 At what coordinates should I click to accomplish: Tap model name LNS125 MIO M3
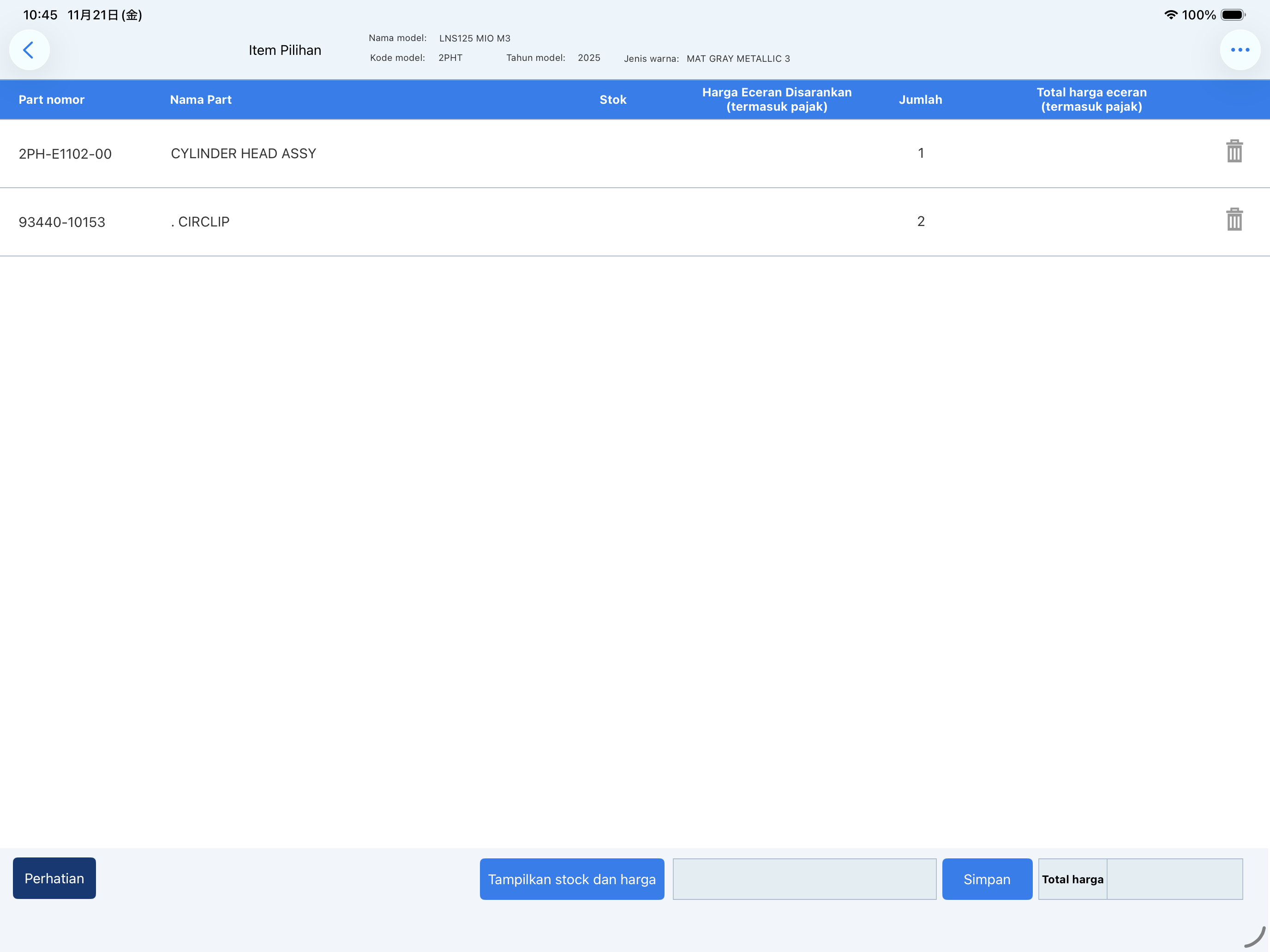(x=475, y=38)
